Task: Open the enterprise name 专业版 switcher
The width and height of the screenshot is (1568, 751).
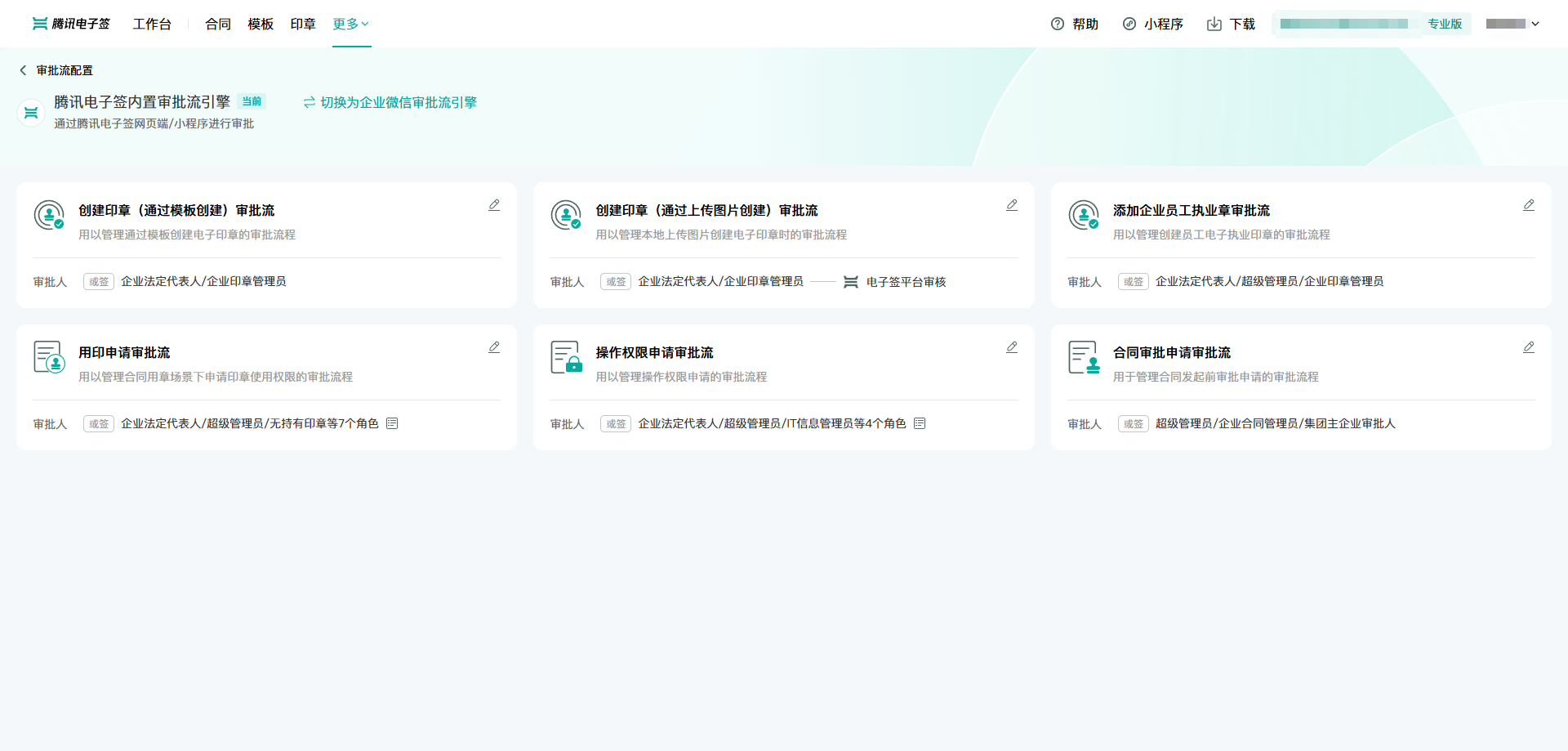Action: 1371,24
